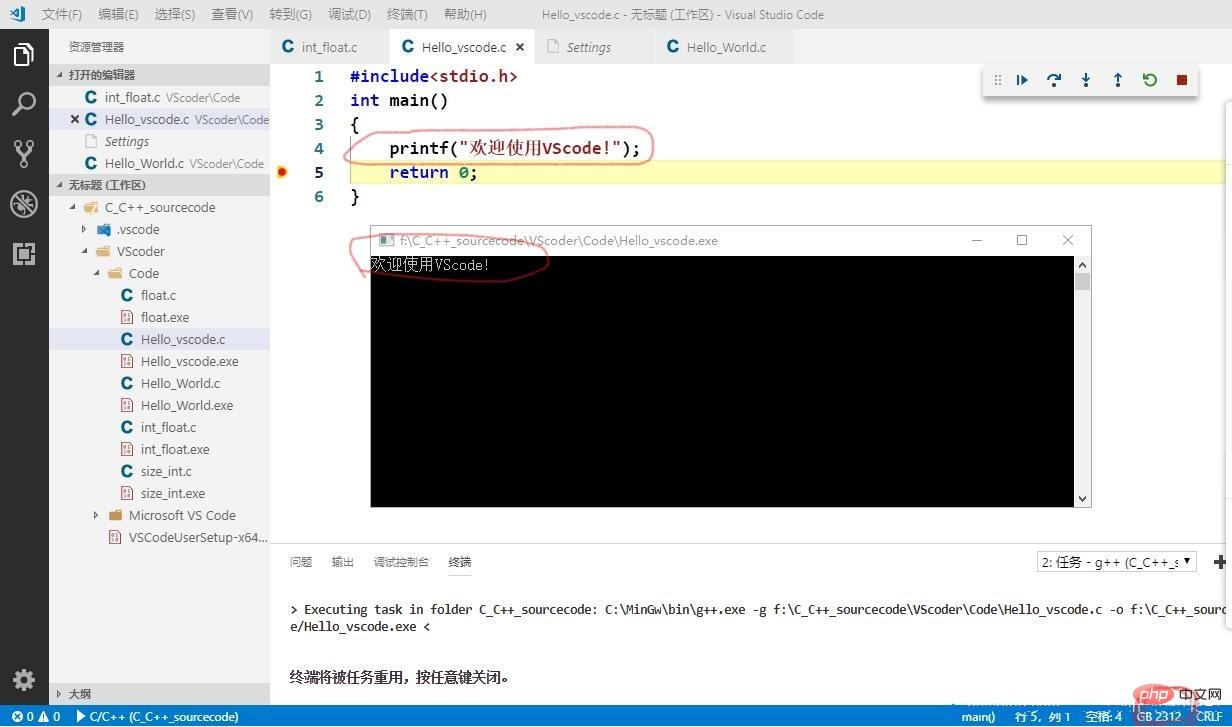Click the 行 5, 列 1 cursor position status
Image resolution: width=1232 pixels, height=727 pixels.
click(1043, 716)
